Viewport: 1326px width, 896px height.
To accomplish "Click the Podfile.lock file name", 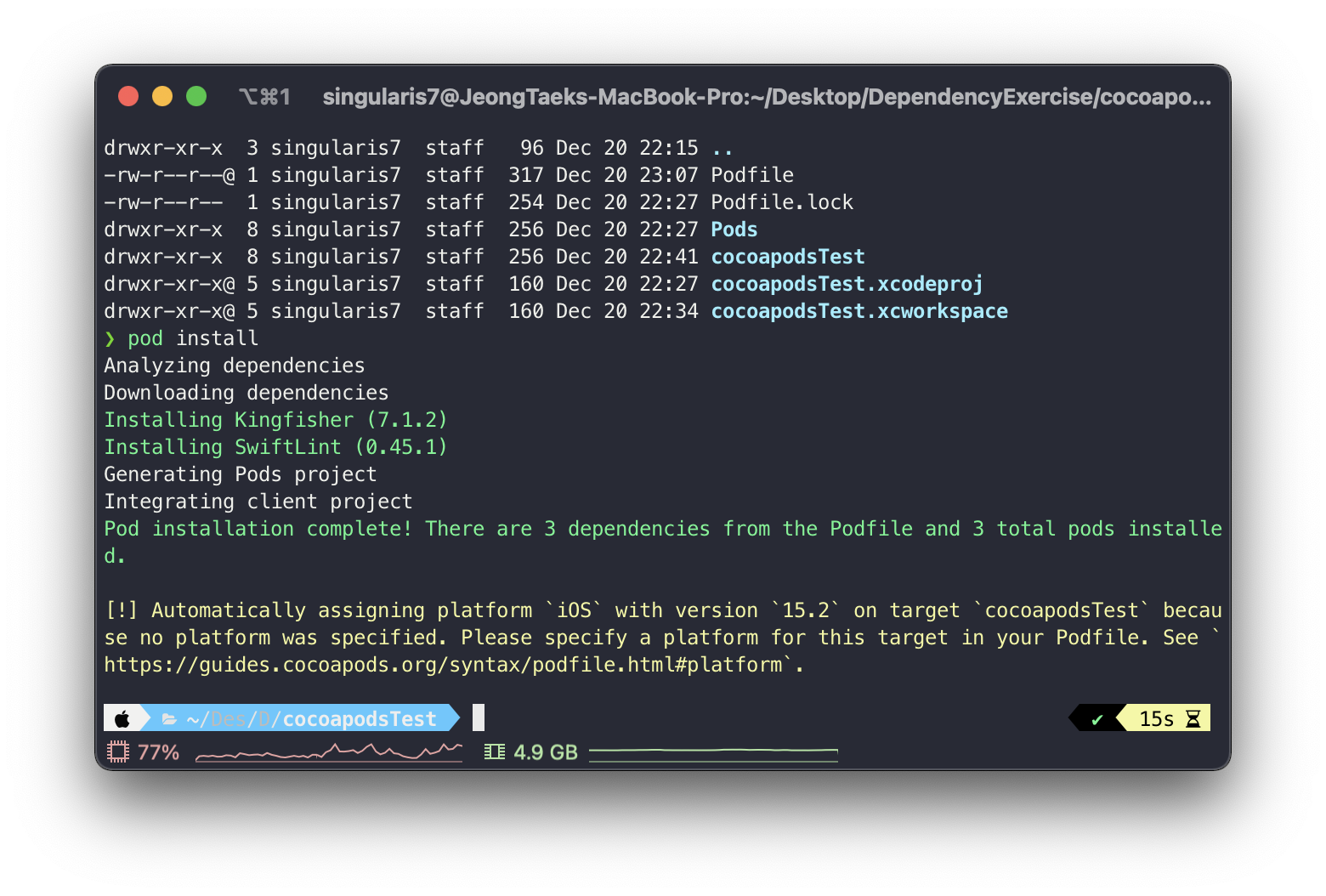I will [x=782, y=202].
